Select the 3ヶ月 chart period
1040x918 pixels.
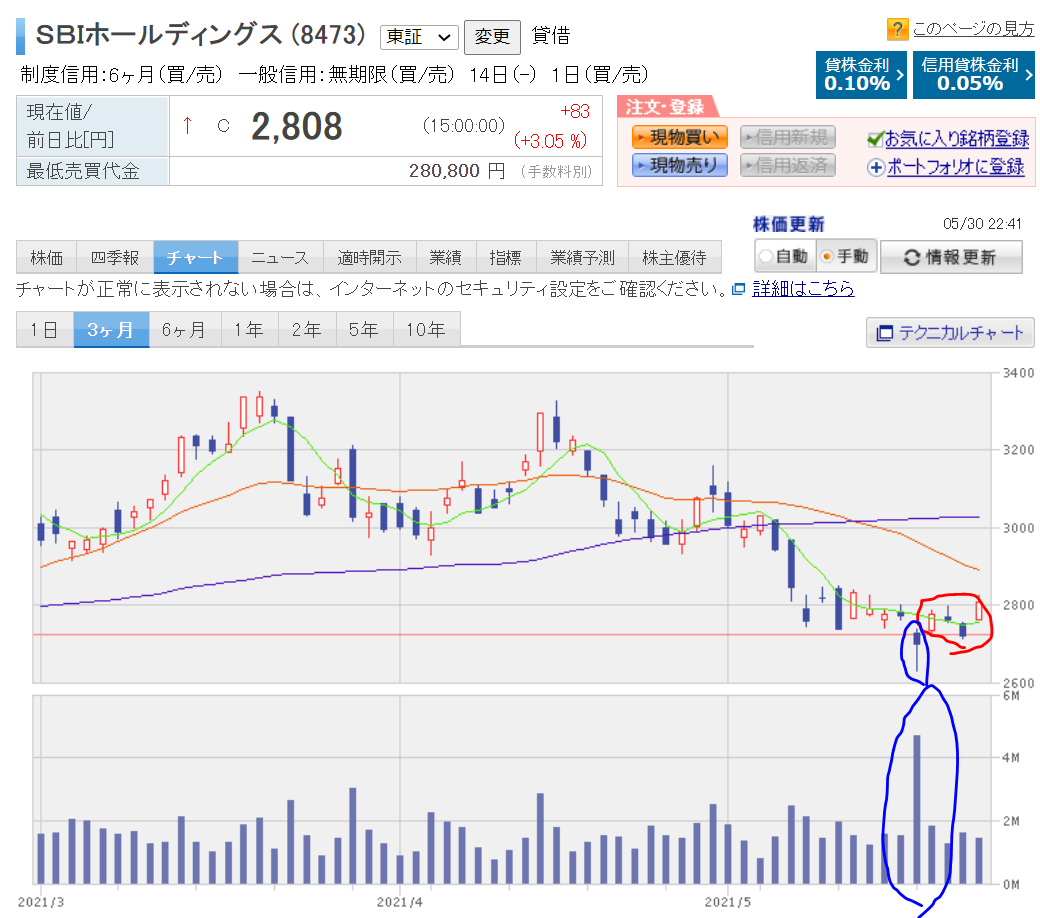pos(110,330)
